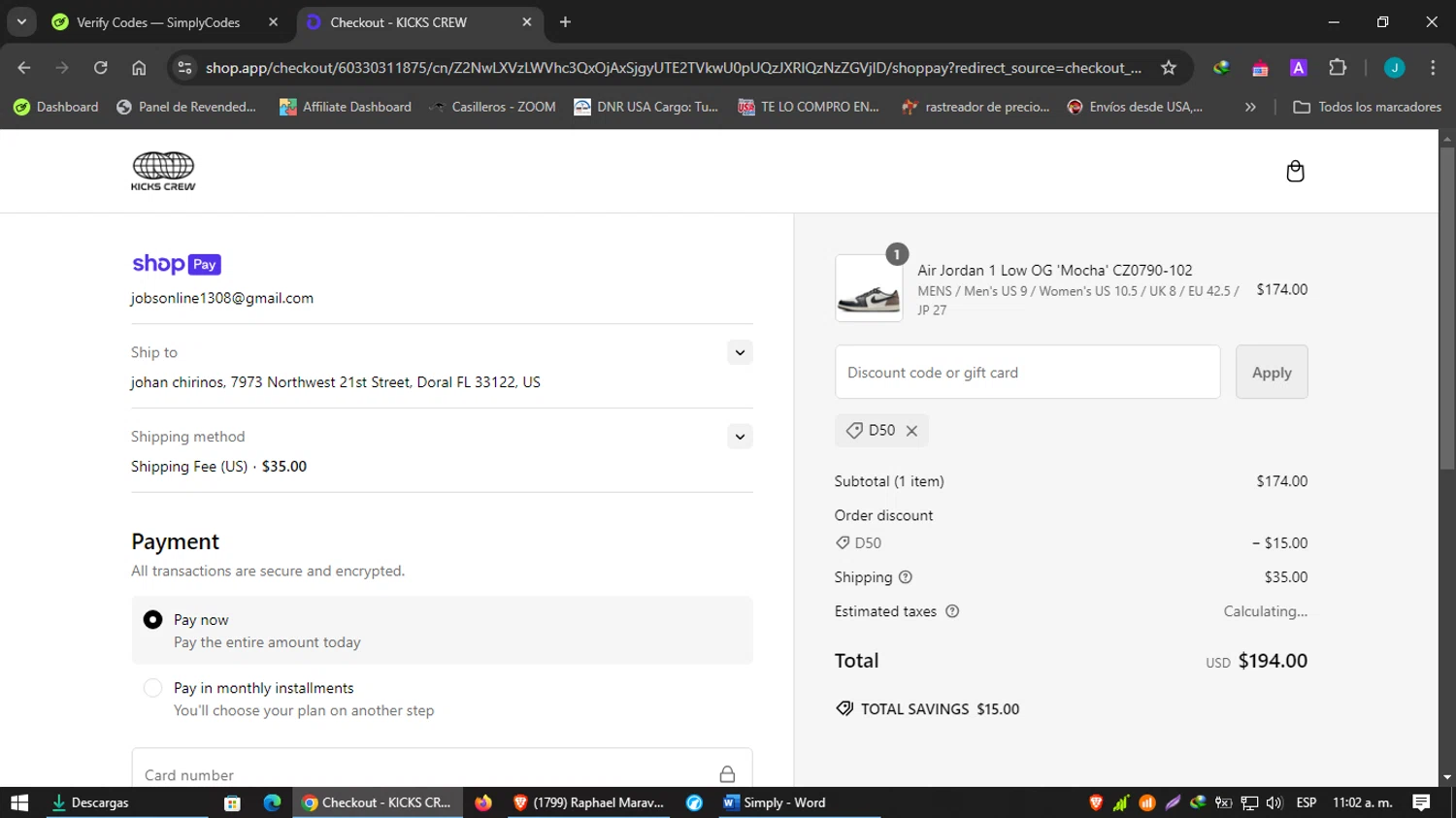Click the taskbar clock 11:02 a. m.
The width and height of the screenshot is (1456, 818).
coord(1363,802)
